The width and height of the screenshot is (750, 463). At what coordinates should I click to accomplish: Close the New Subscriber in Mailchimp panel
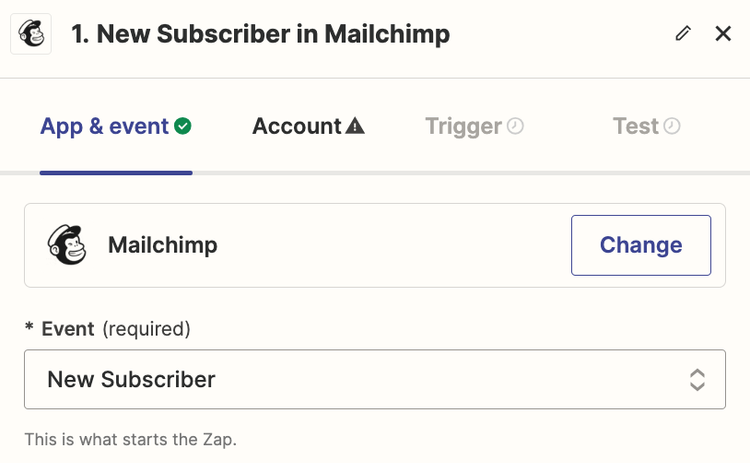pyautogui.click(x=723, y=34)
